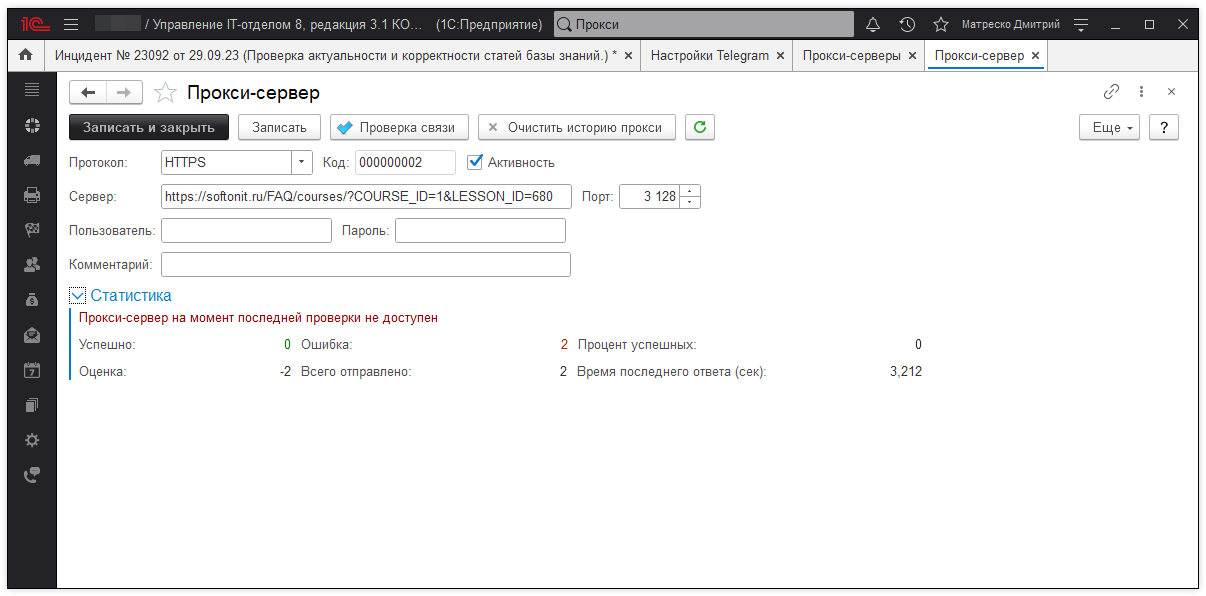Switch to Прокси-серверы tab
This screenshot has height=596, width=1206.
pos(851,56)
